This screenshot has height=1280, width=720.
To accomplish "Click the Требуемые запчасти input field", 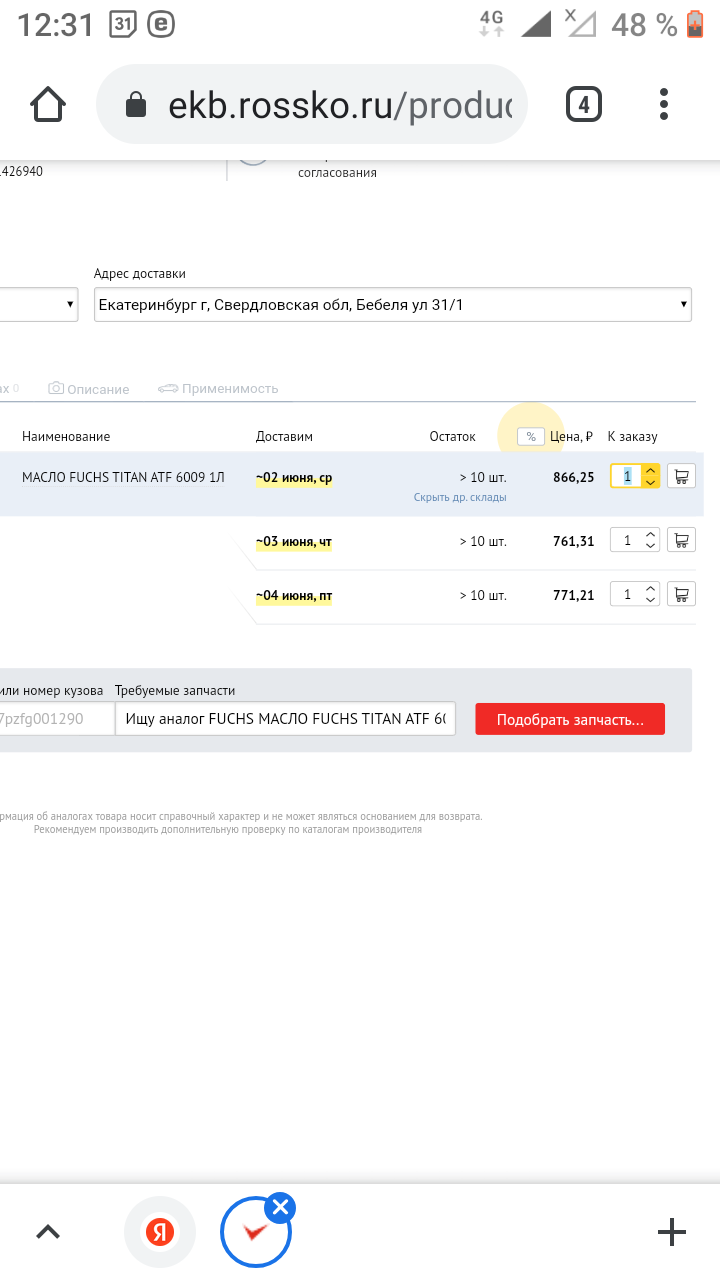I will click(285, 719).
